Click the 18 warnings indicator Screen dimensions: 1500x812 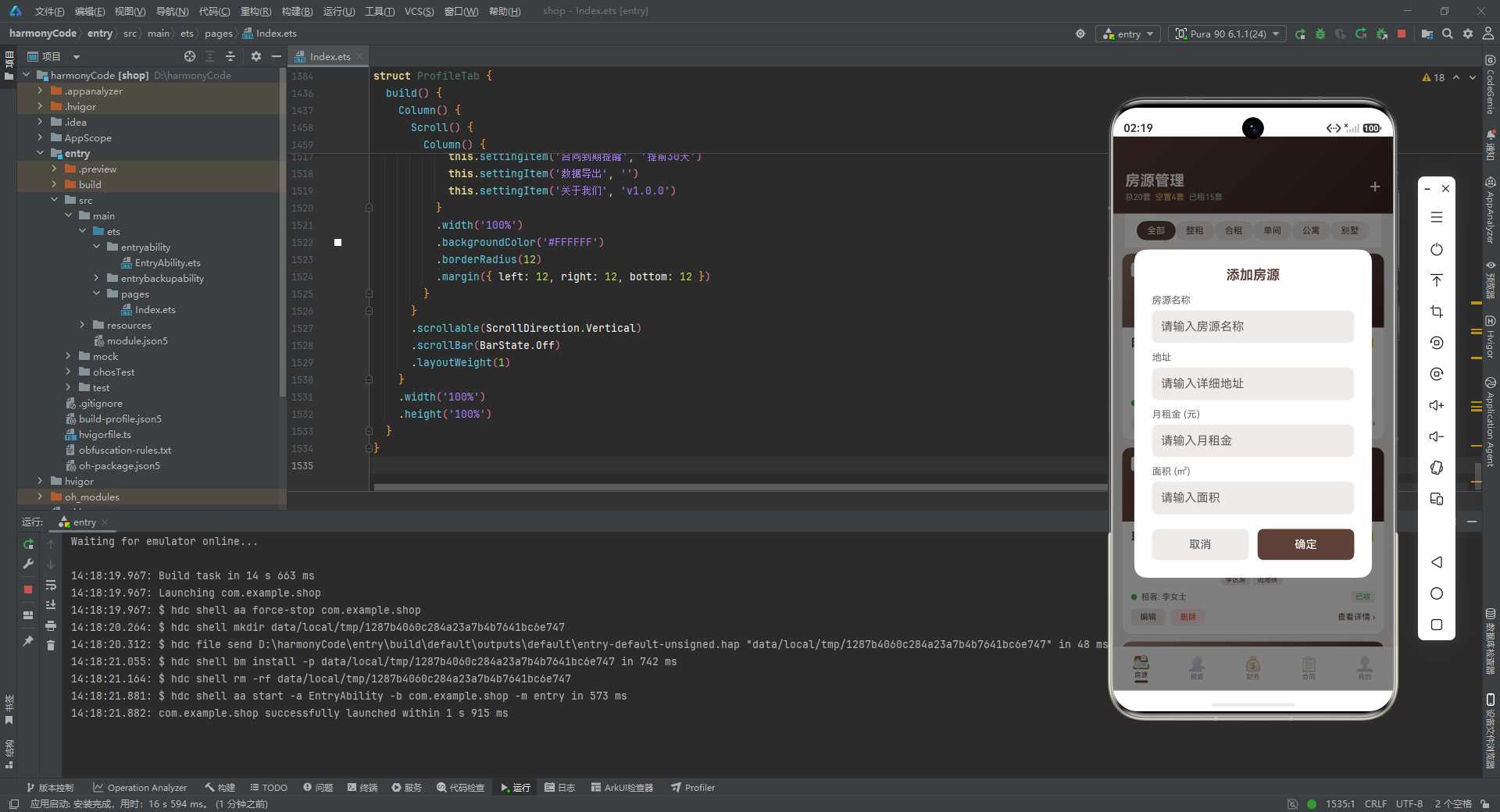pyautogui.click(x=1434, y=77)
